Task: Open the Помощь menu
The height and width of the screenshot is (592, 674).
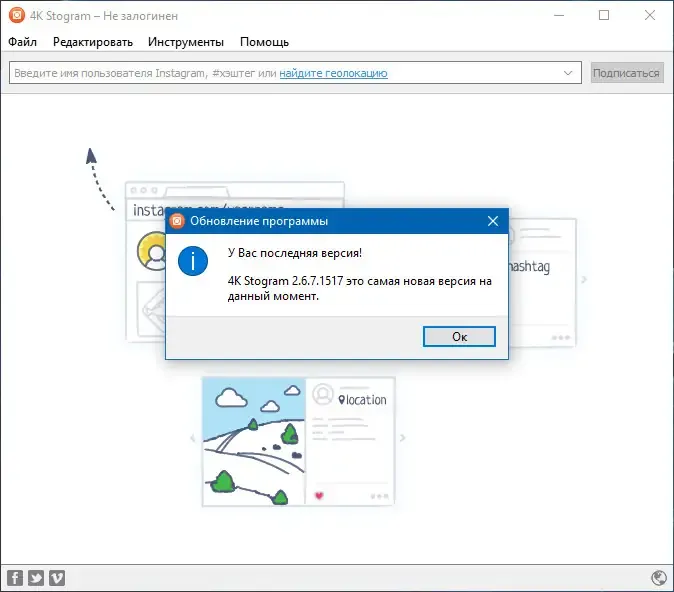Action: click(x=264, y=42)
